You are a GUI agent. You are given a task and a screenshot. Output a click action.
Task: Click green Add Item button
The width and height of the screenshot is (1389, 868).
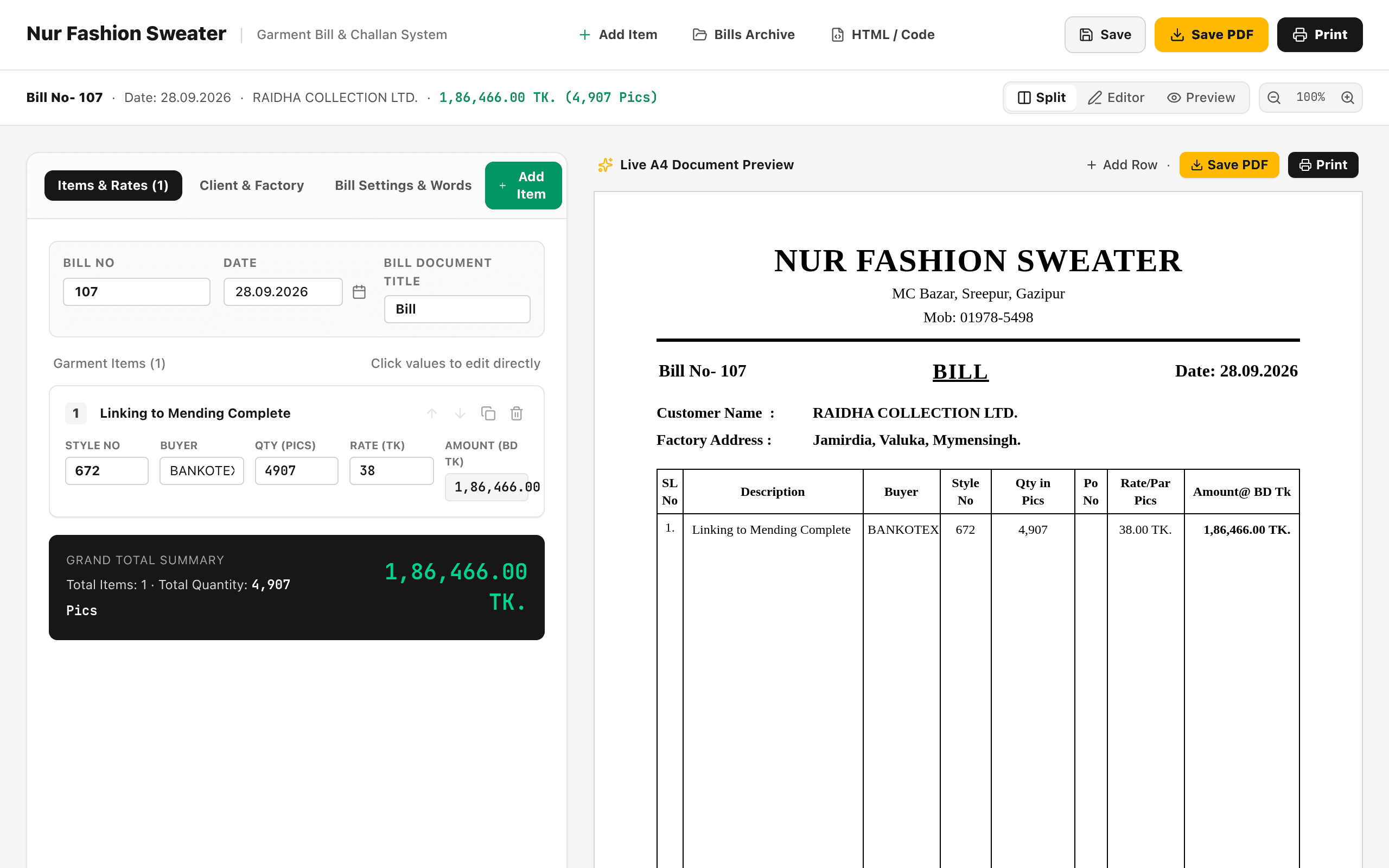point(523,186)
